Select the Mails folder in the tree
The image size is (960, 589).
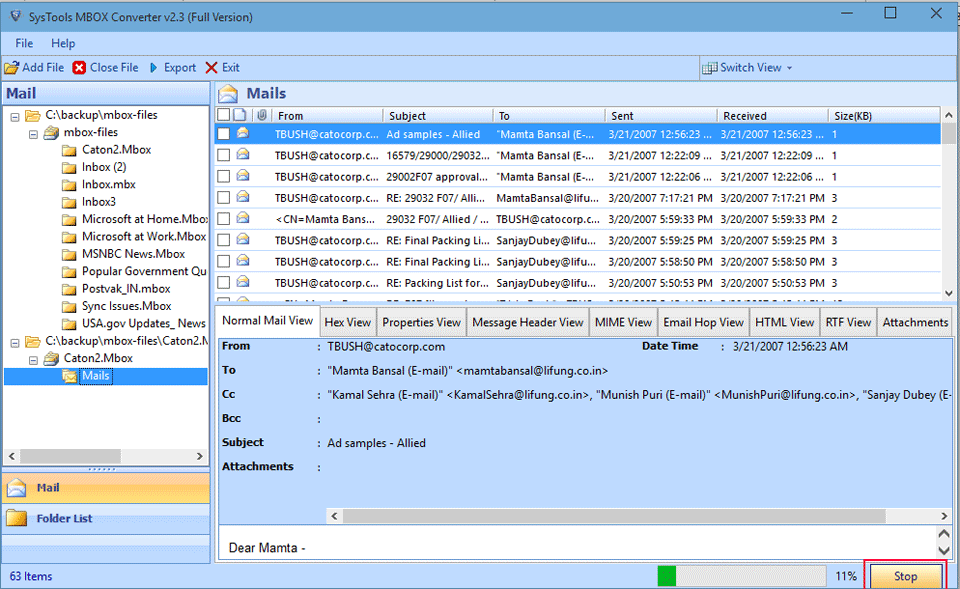tap(96, 376)
